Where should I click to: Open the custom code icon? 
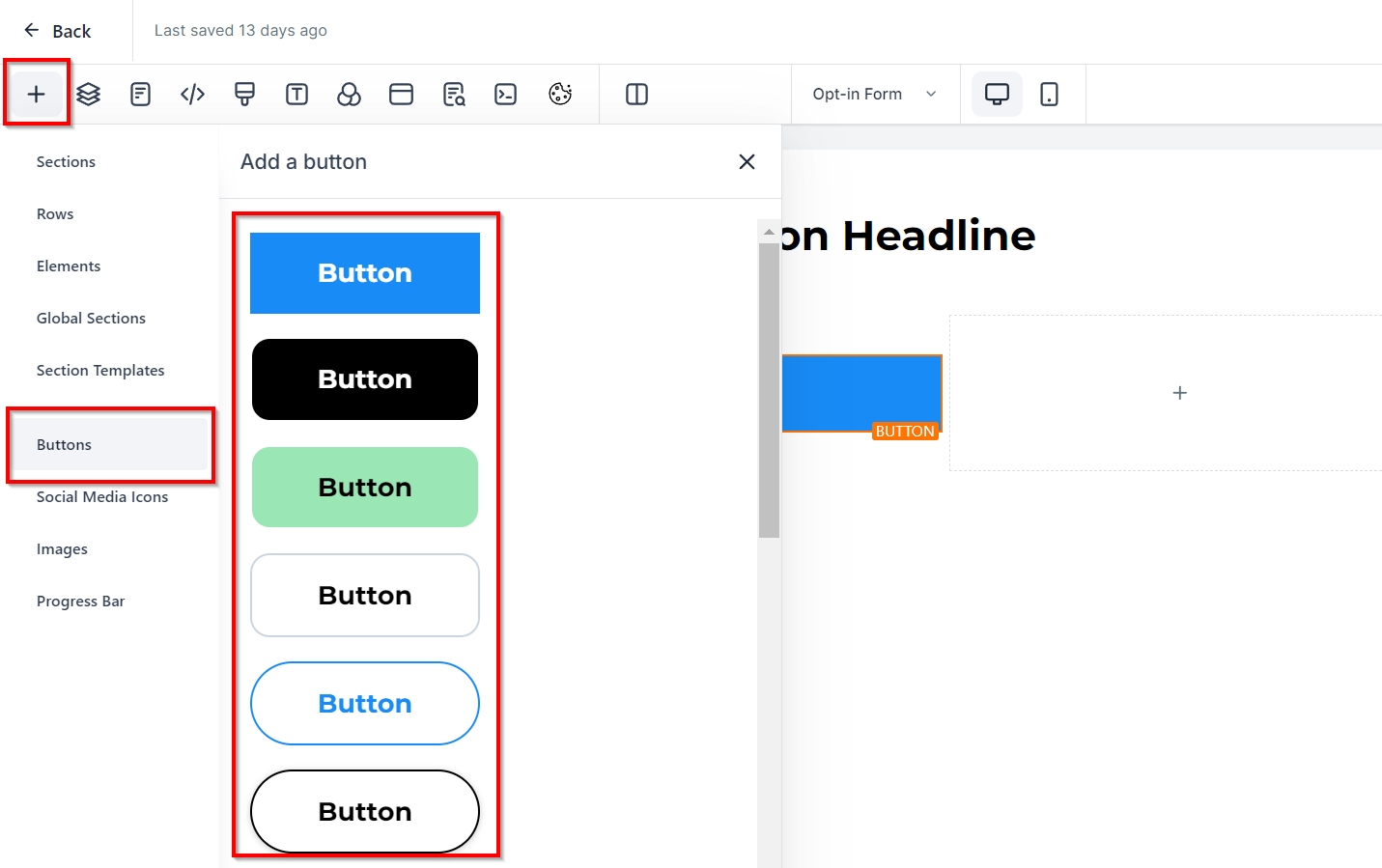tap(193, 94)
